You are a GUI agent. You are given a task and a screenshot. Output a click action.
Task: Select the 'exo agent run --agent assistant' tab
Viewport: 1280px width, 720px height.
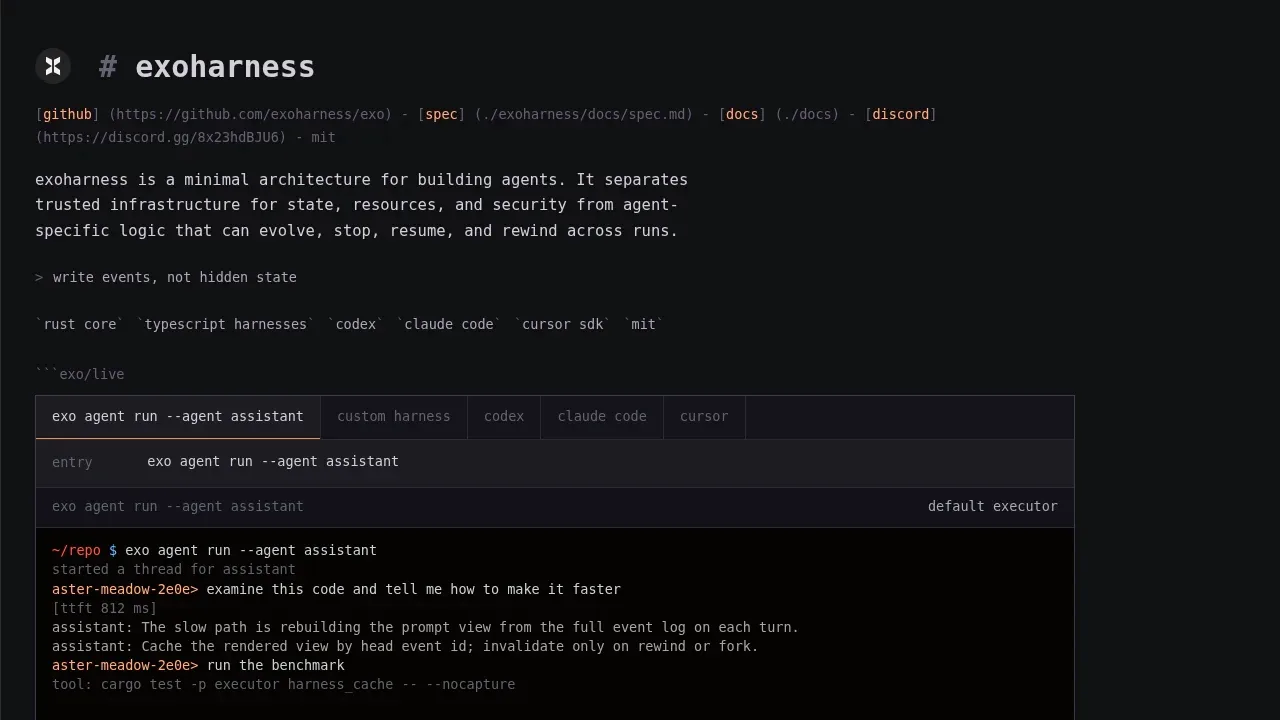tap(178, 417)
